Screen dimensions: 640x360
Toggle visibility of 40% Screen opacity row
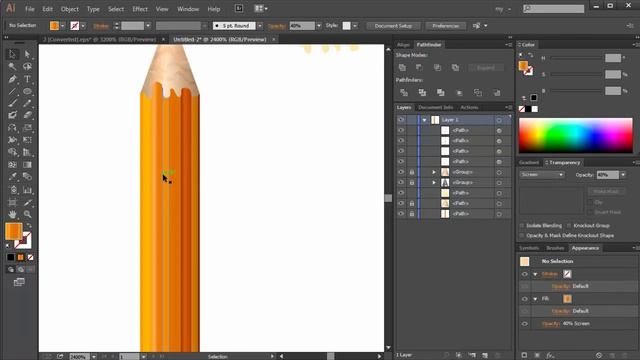pos(524,324)
